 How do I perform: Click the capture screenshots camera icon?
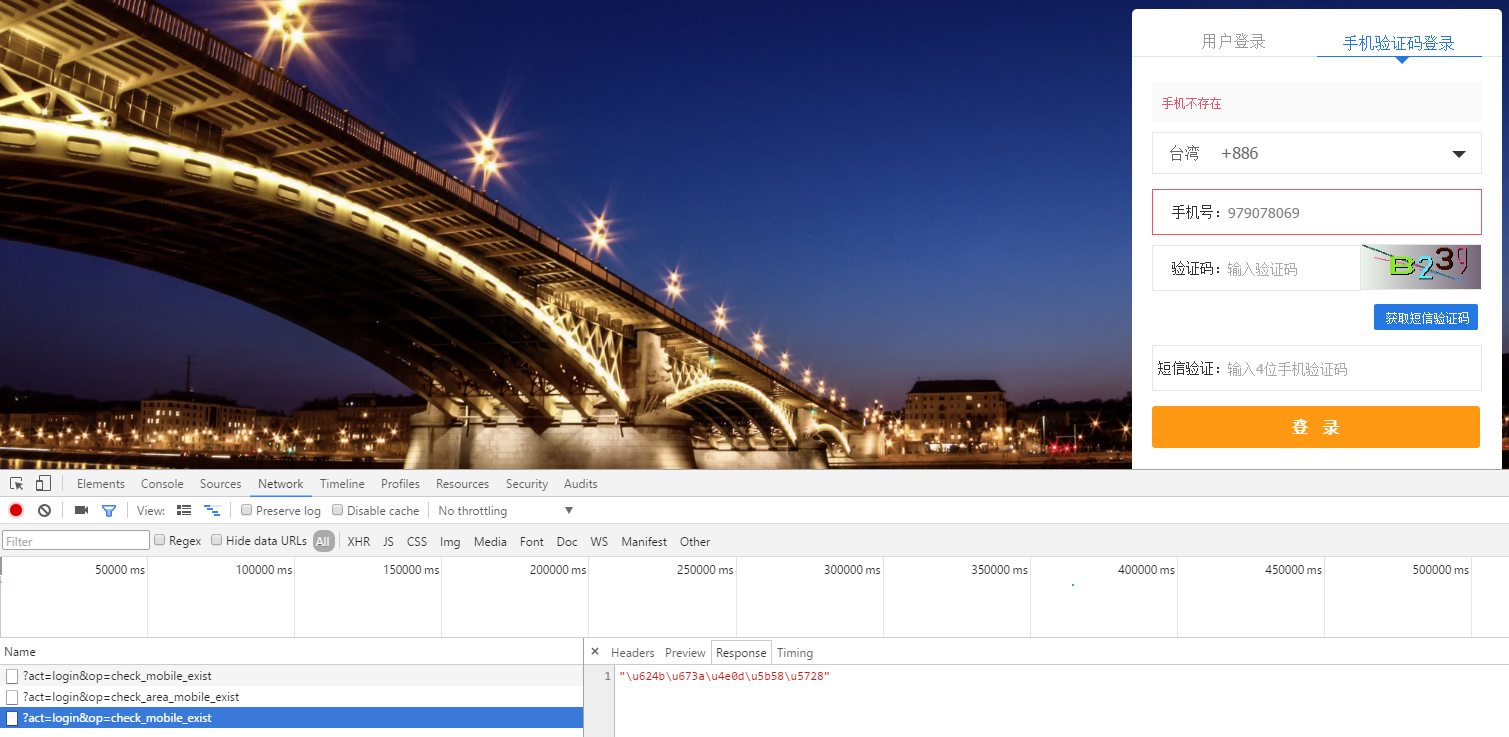[81, 511]
